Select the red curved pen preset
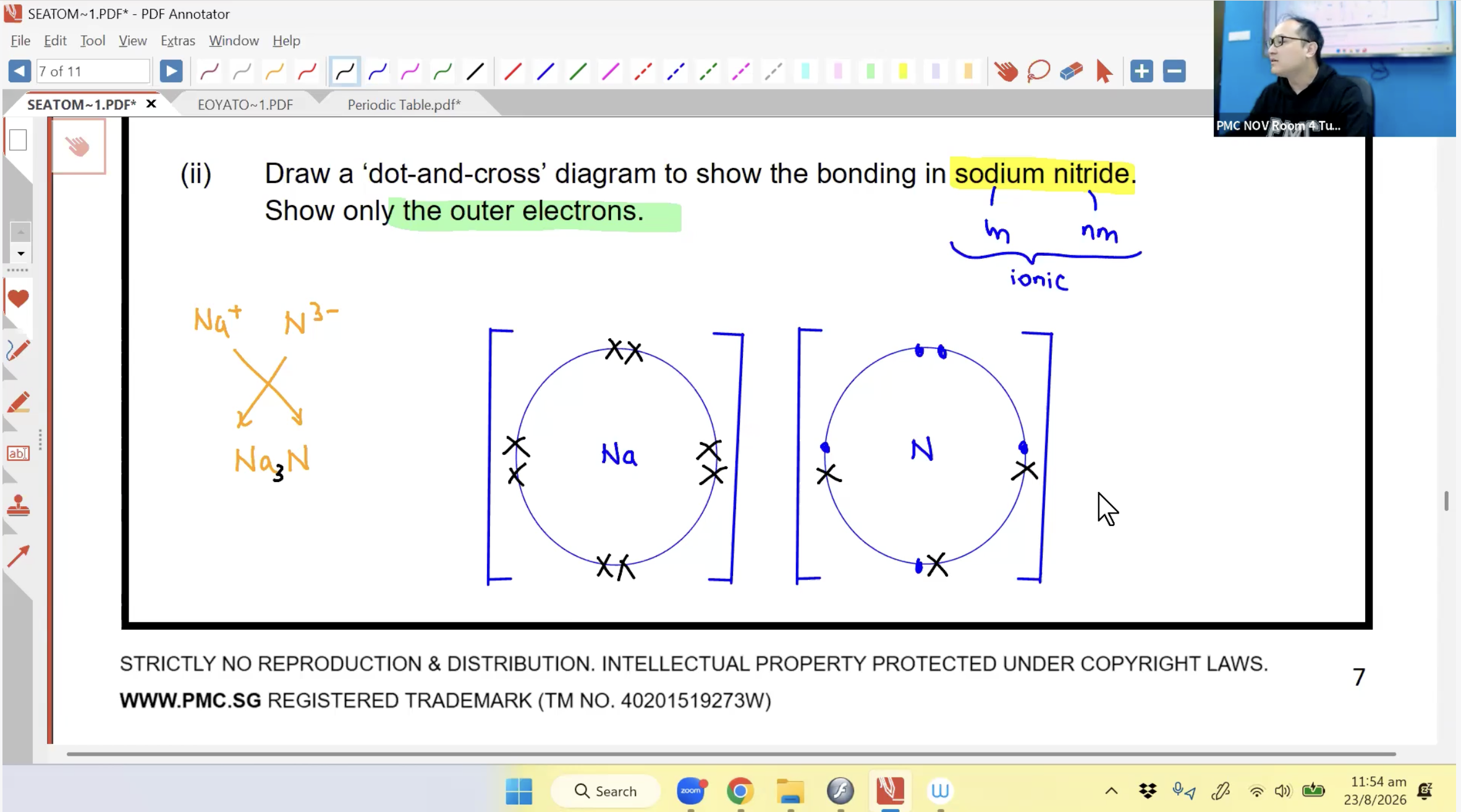Viewport: 1461px width, 812px height. 307,72
